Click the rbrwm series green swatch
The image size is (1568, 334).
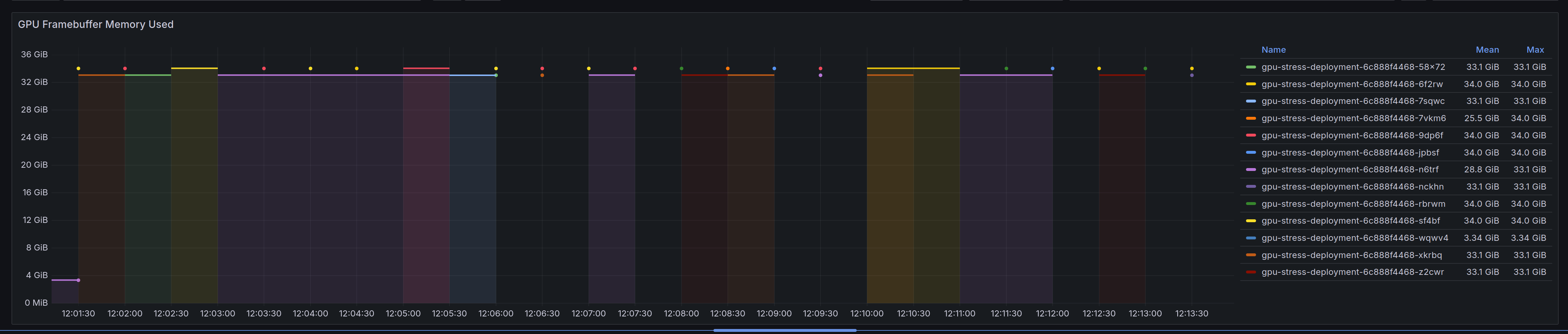[1251, 204]
